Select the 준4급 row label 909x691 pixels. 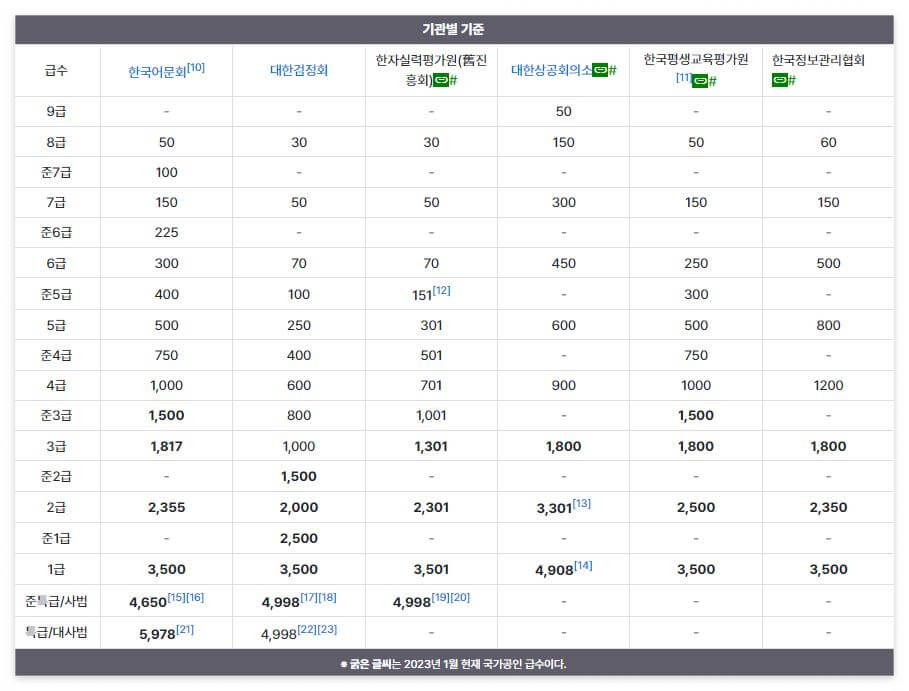[x=56, y=355]
